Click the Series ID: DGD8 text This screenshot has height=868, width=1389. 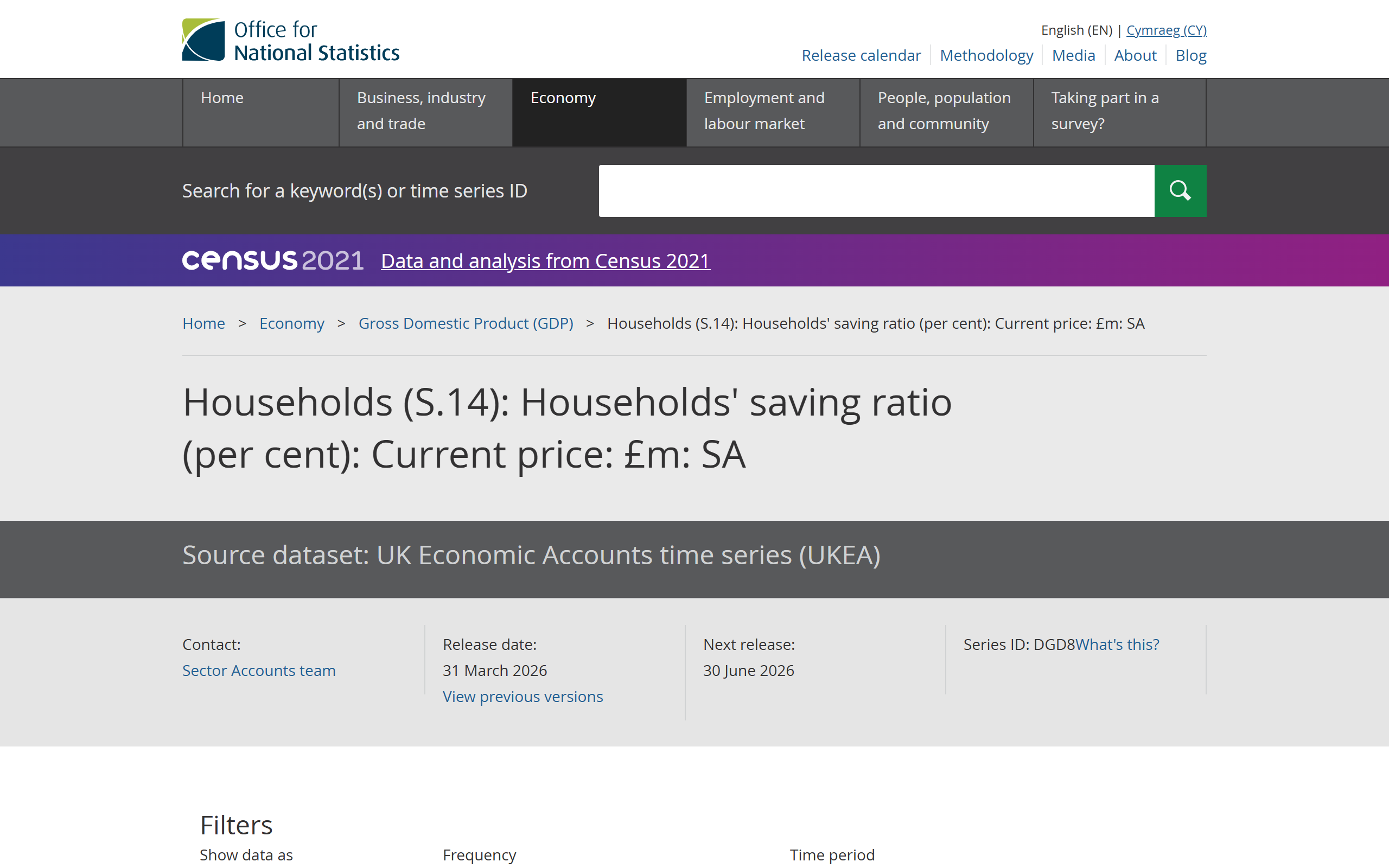(x=1019, y=644)
